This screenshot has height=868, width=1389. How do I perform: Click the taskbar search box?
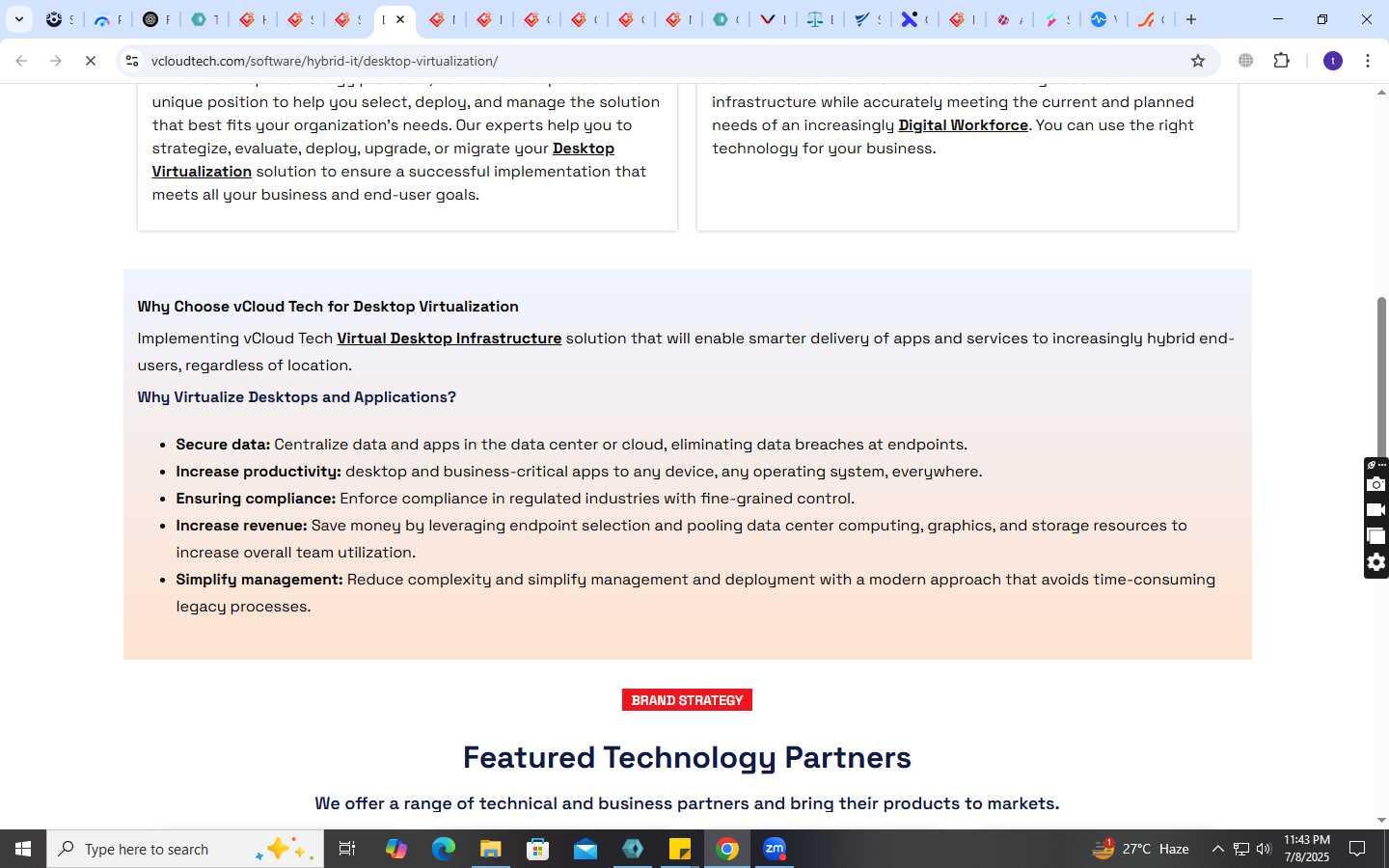[x=185, y=849]
